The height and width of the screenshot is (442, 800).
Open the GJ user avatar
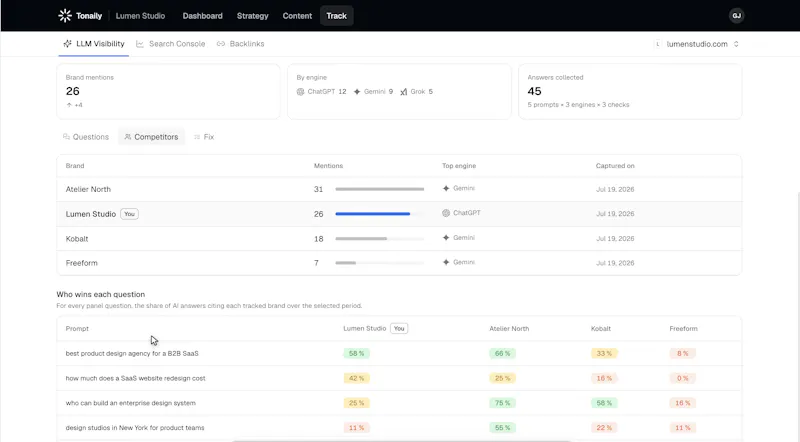[x=736, y=16]
